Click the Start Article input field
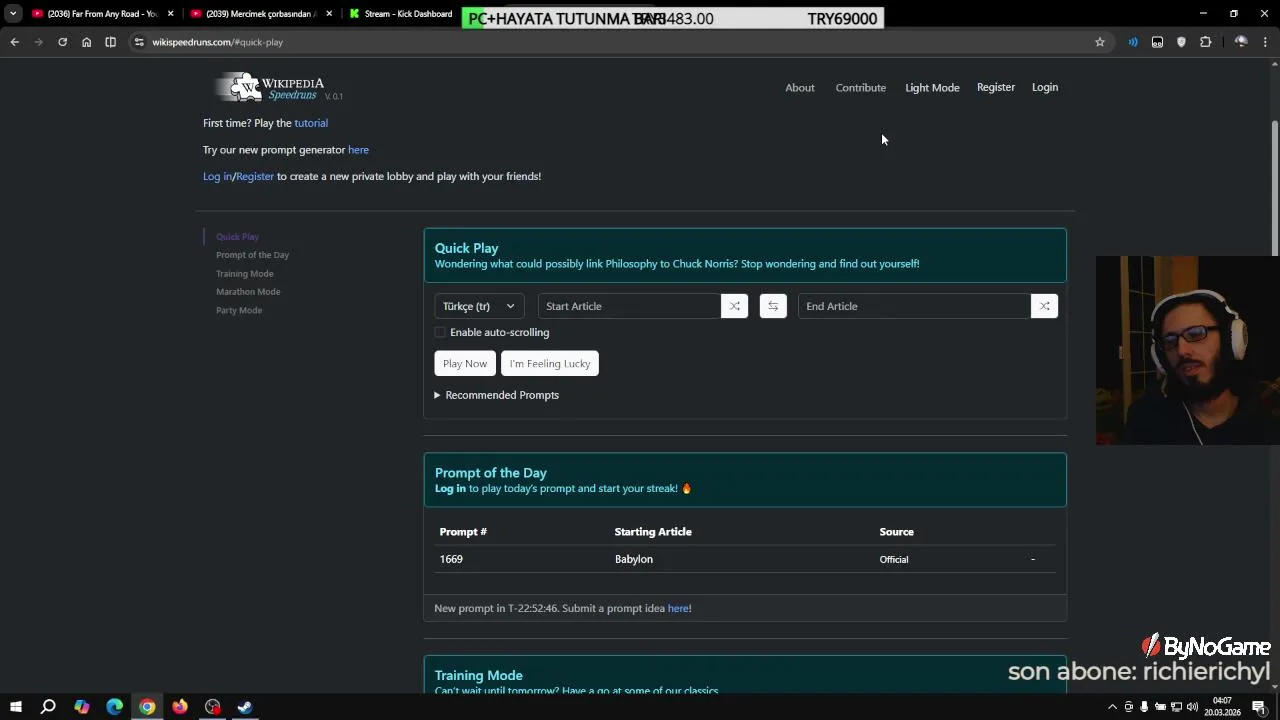The height and width of the screenshot is (720, 1280). 629,306
